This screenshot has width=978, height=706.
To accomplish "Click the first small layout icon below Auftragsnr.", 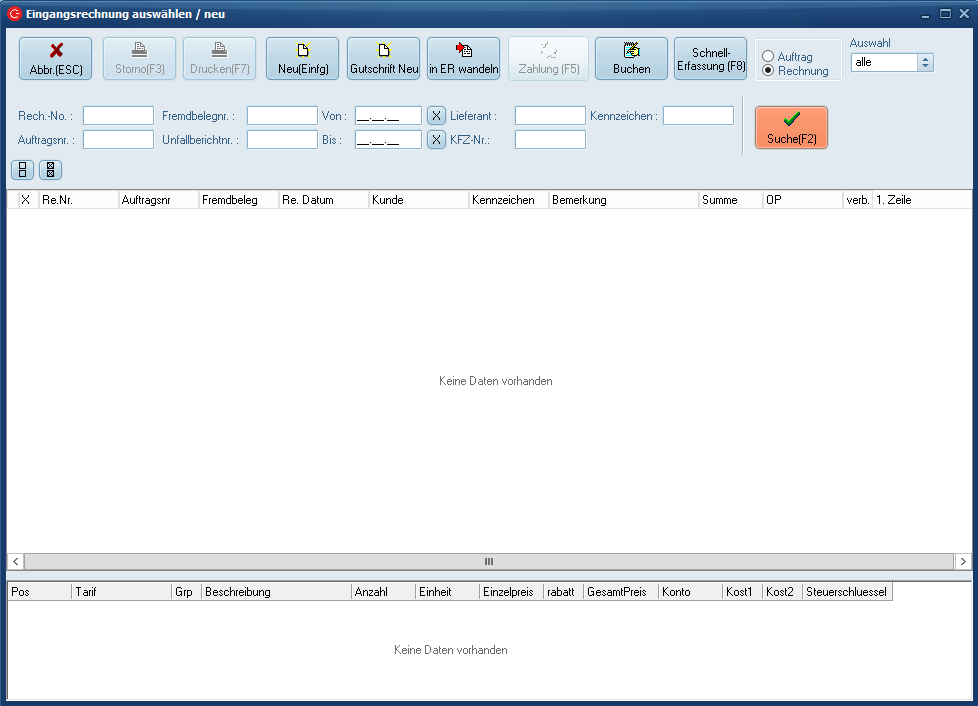I will [x=22, y=170].
